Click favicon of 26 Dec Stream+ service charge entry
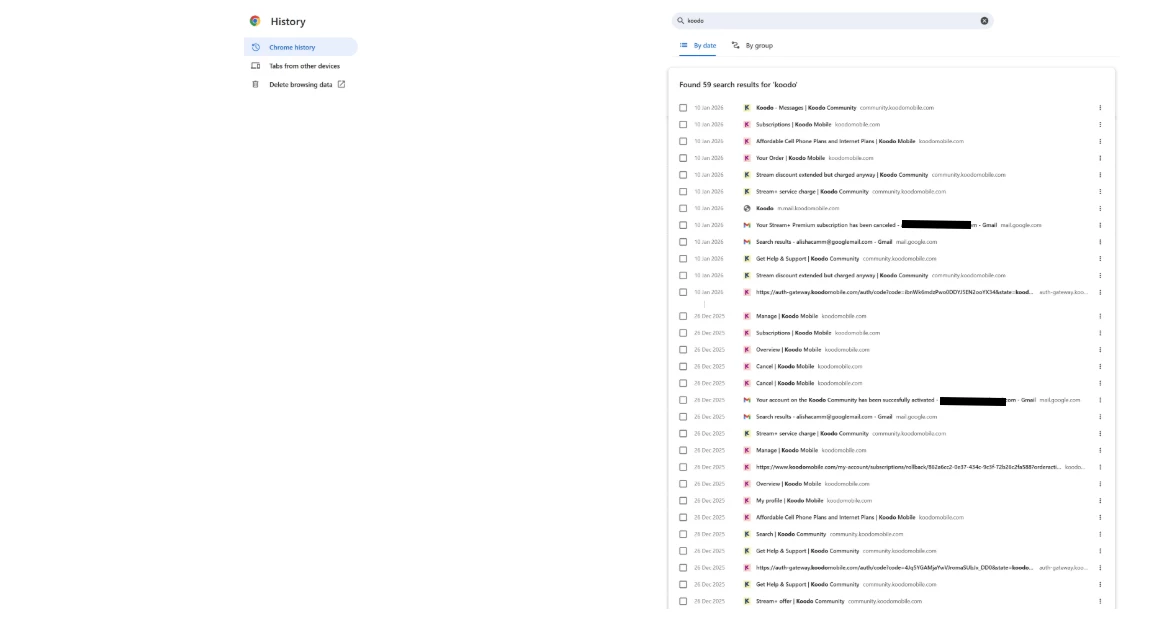 [x=747, y=434]
